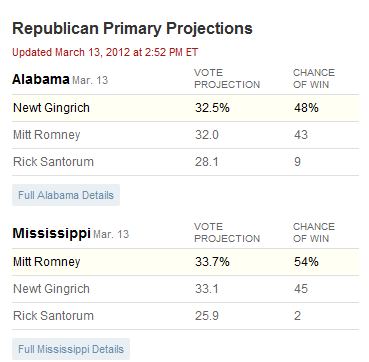The image size is (369, 362).
Task: Click the 32.5% Alabama vote projection
Action: tap(212, 108)
